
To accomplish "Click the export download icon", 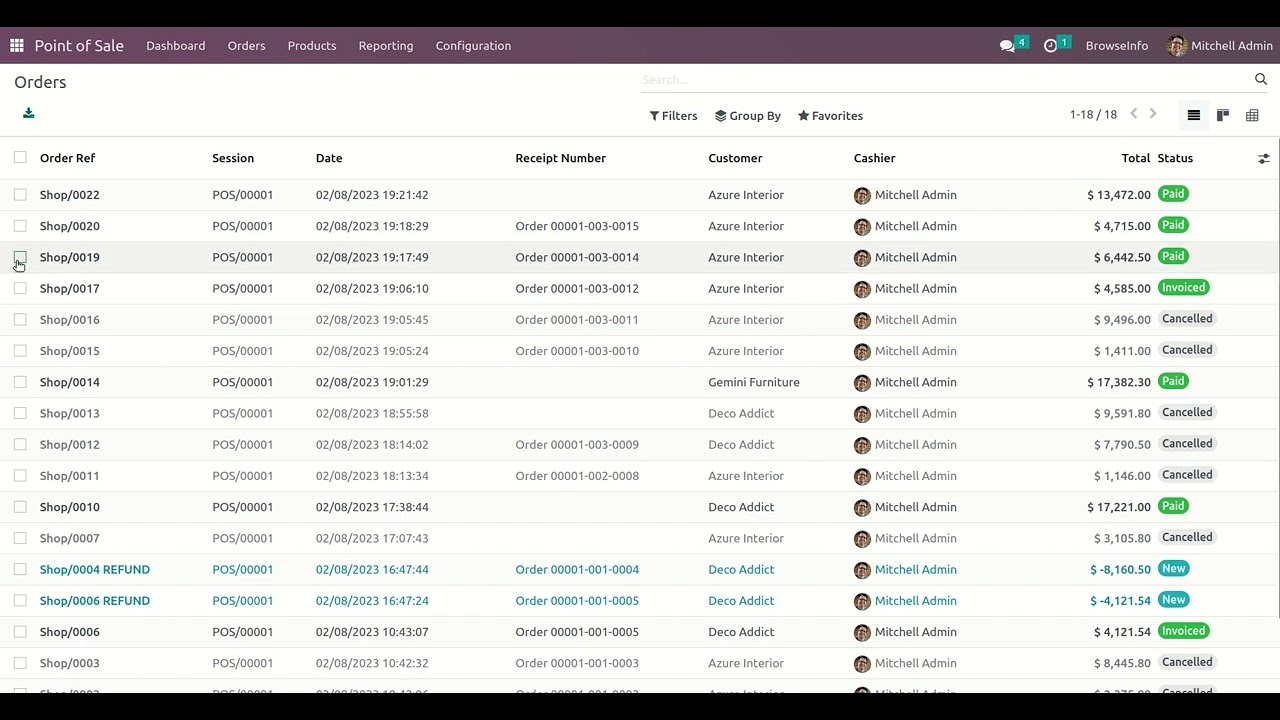I will point(29,113).
